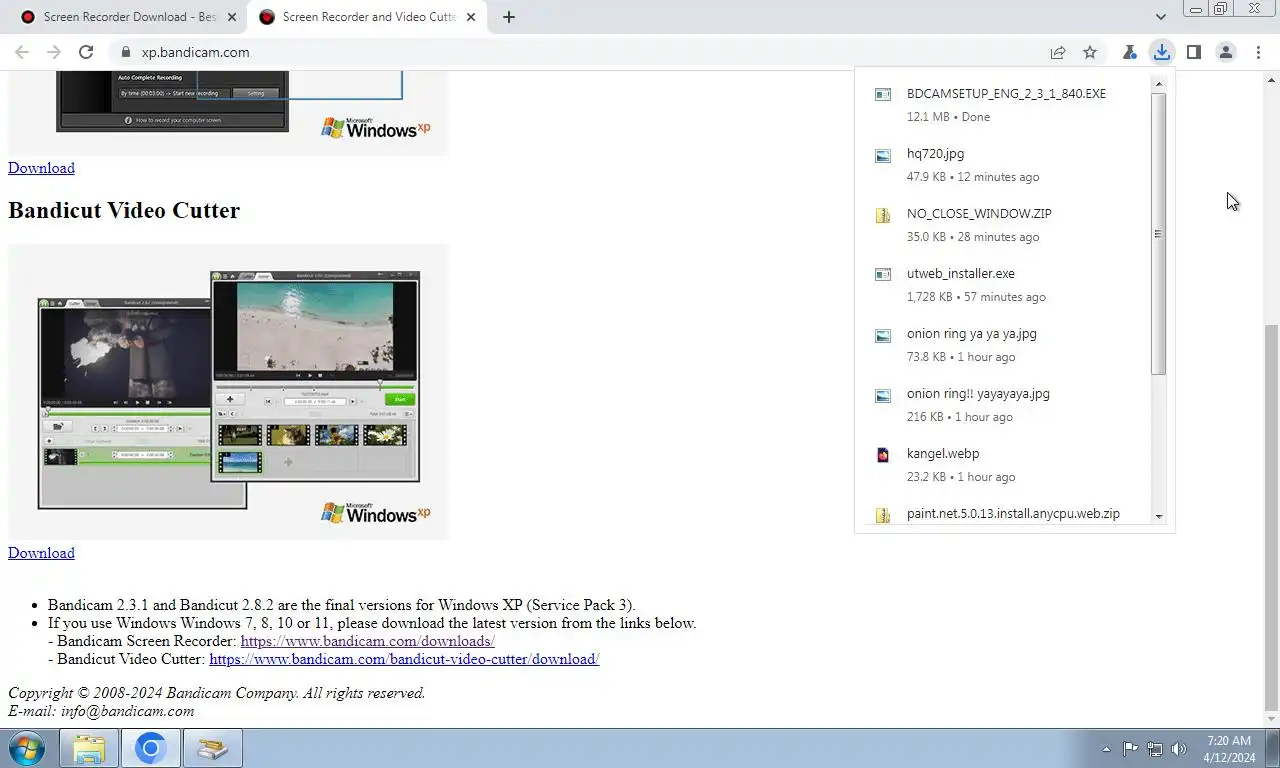Click downloads list scroll up arrow

tap(1159, 84)
